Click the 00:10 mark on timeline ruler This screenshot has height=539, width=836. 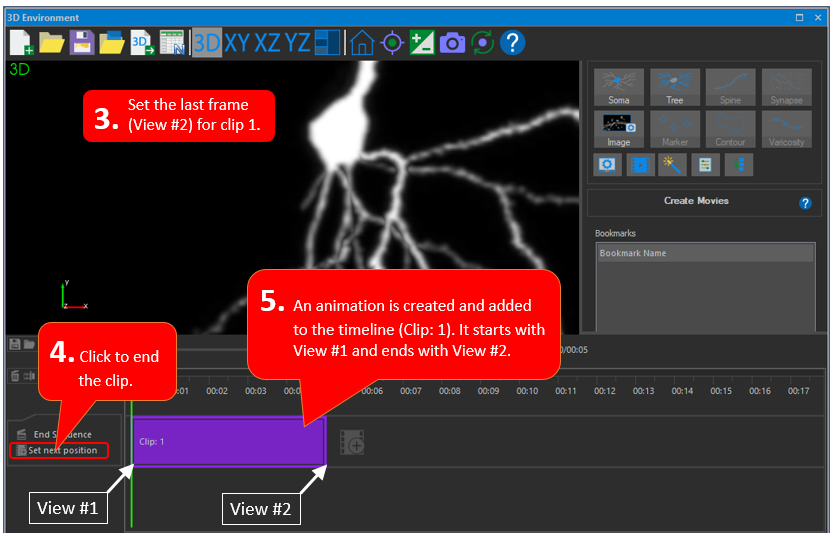tap(527, 391)
